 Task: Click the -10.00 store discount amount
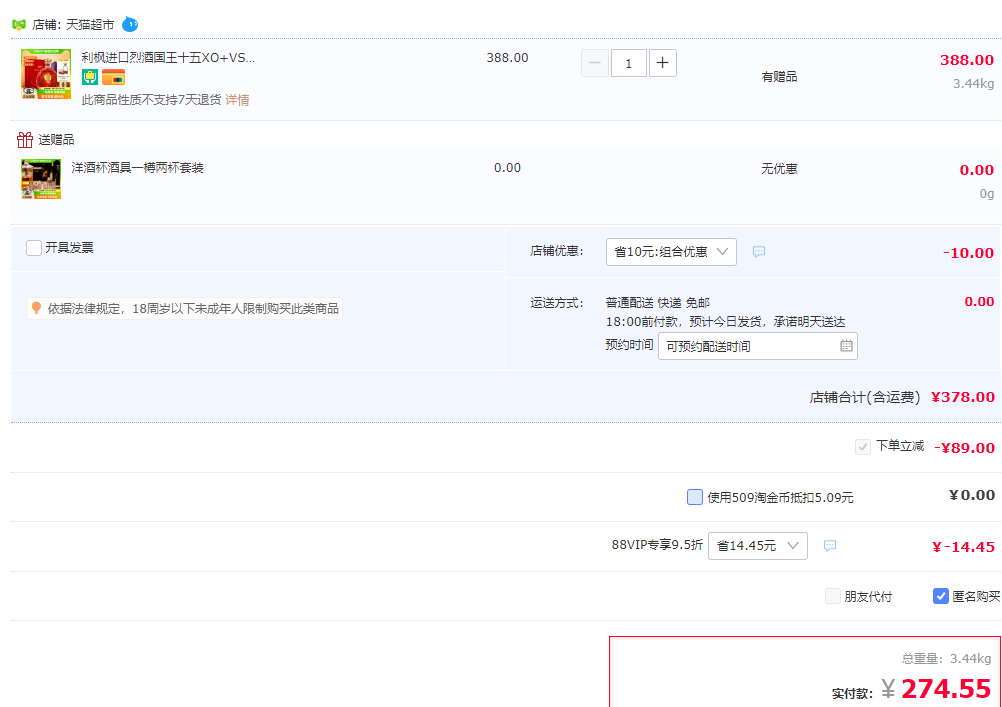tap(968, 253)
